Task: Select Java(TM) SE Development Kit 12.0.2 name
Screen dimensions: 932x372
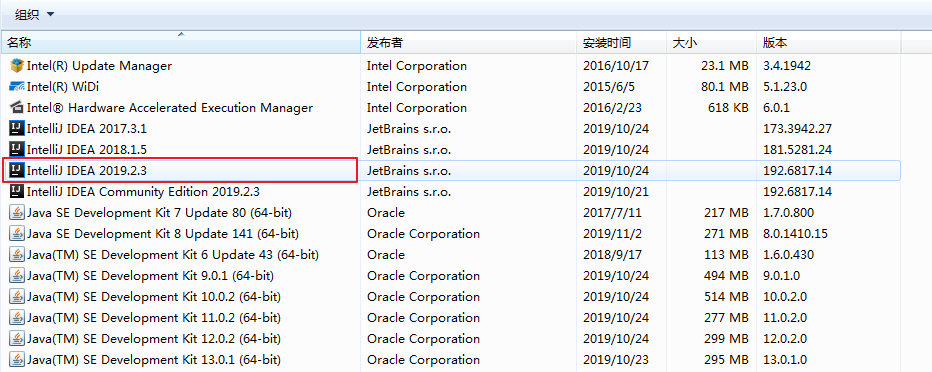Action: coord(154,339)
